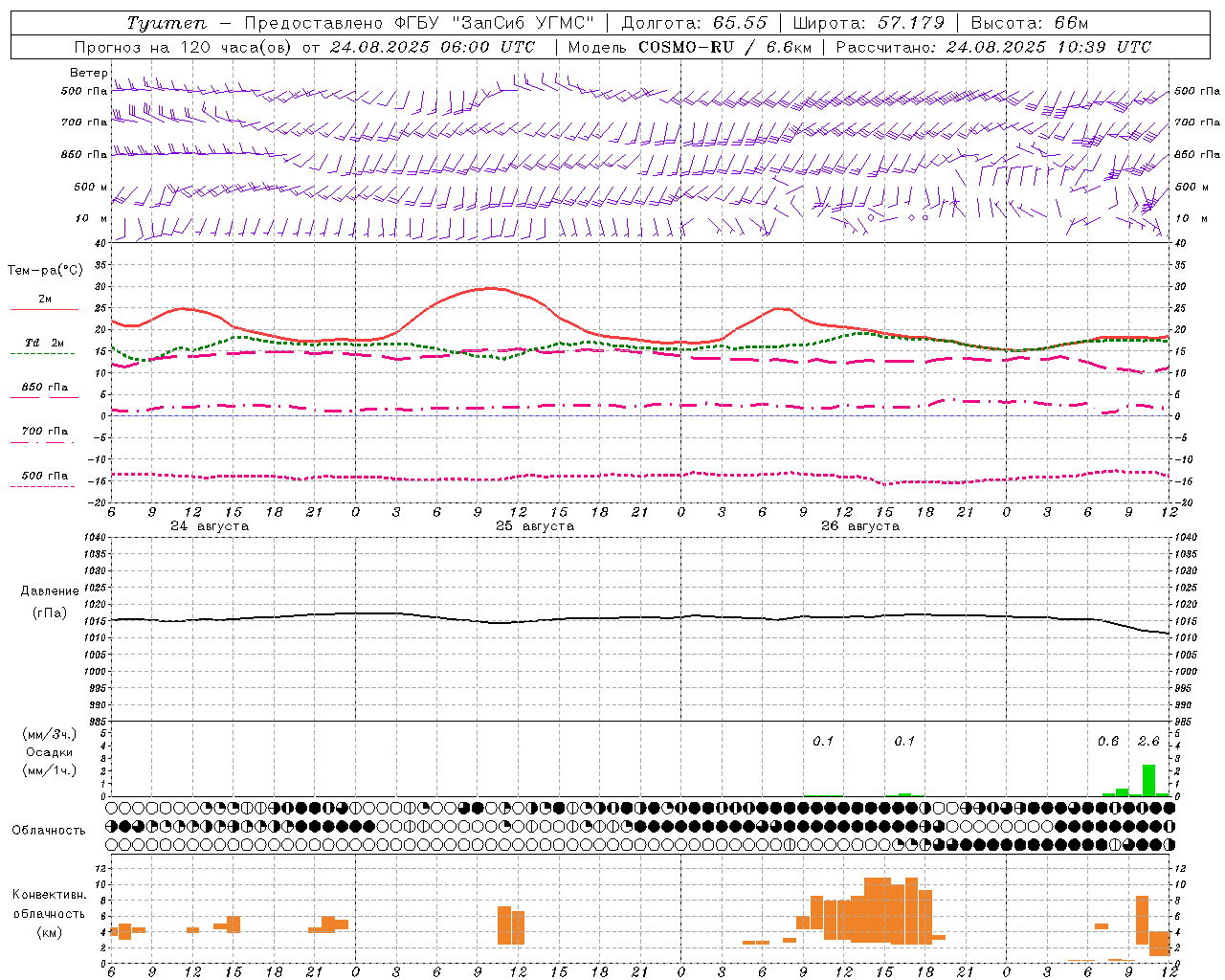This screenshot has width=1225, height=980.
Task: Click the "(км)" unit under convective cloud label
Action: click(x=50, y=932)
